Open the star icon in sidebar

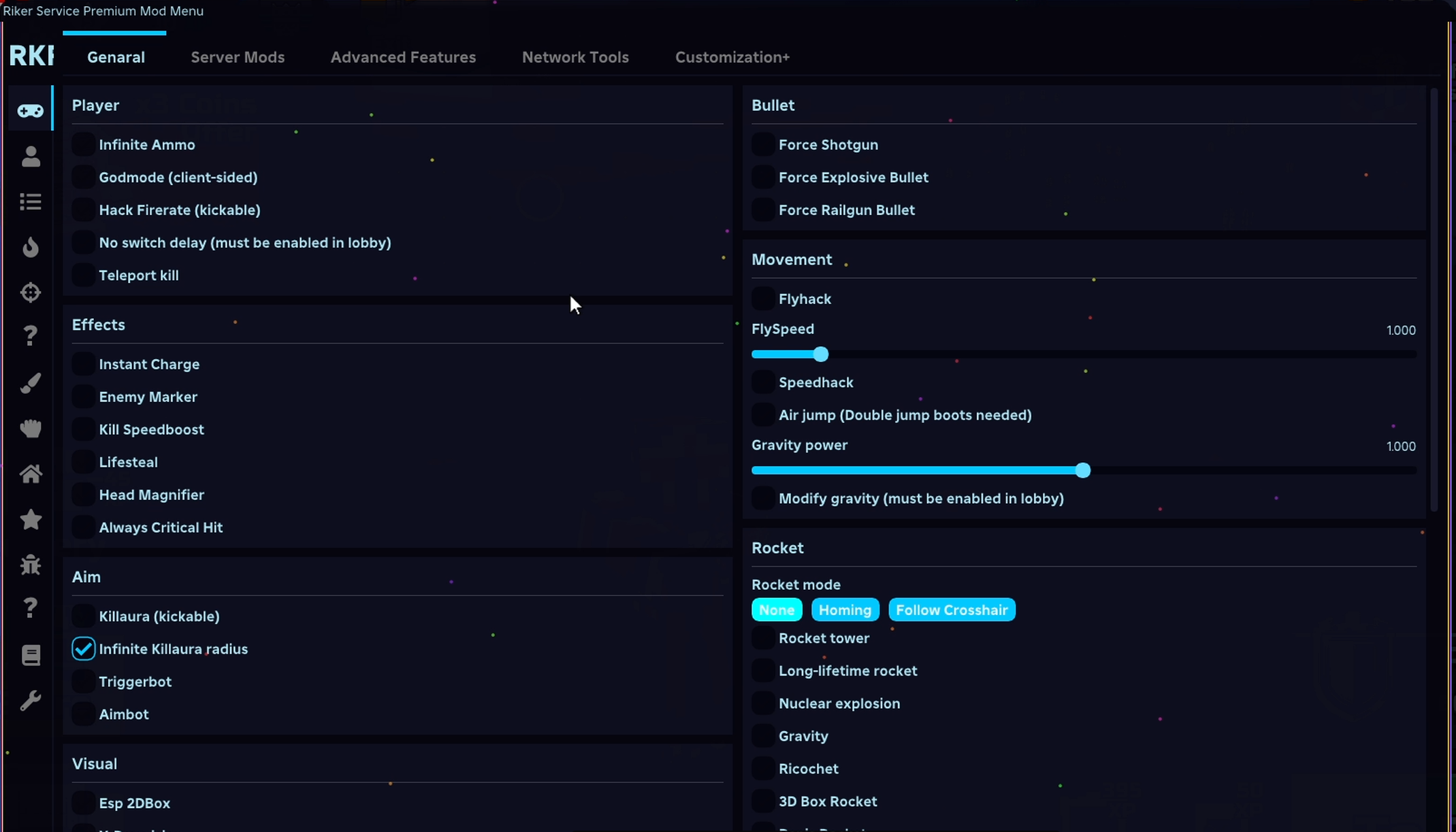click(x=31, y=520)
